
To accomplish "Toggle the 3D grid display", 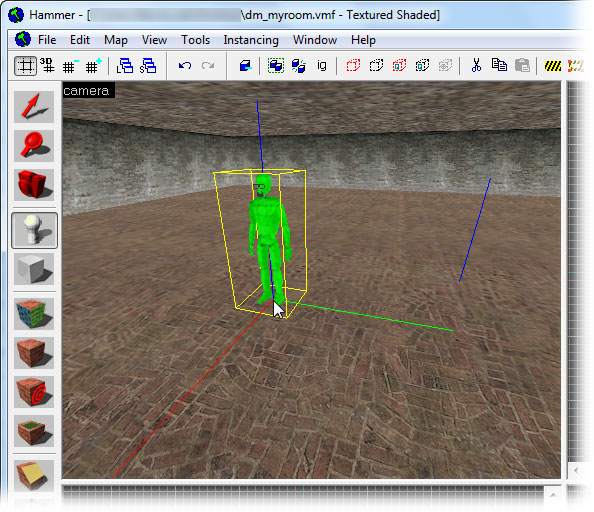I will [x=47, y=66].
